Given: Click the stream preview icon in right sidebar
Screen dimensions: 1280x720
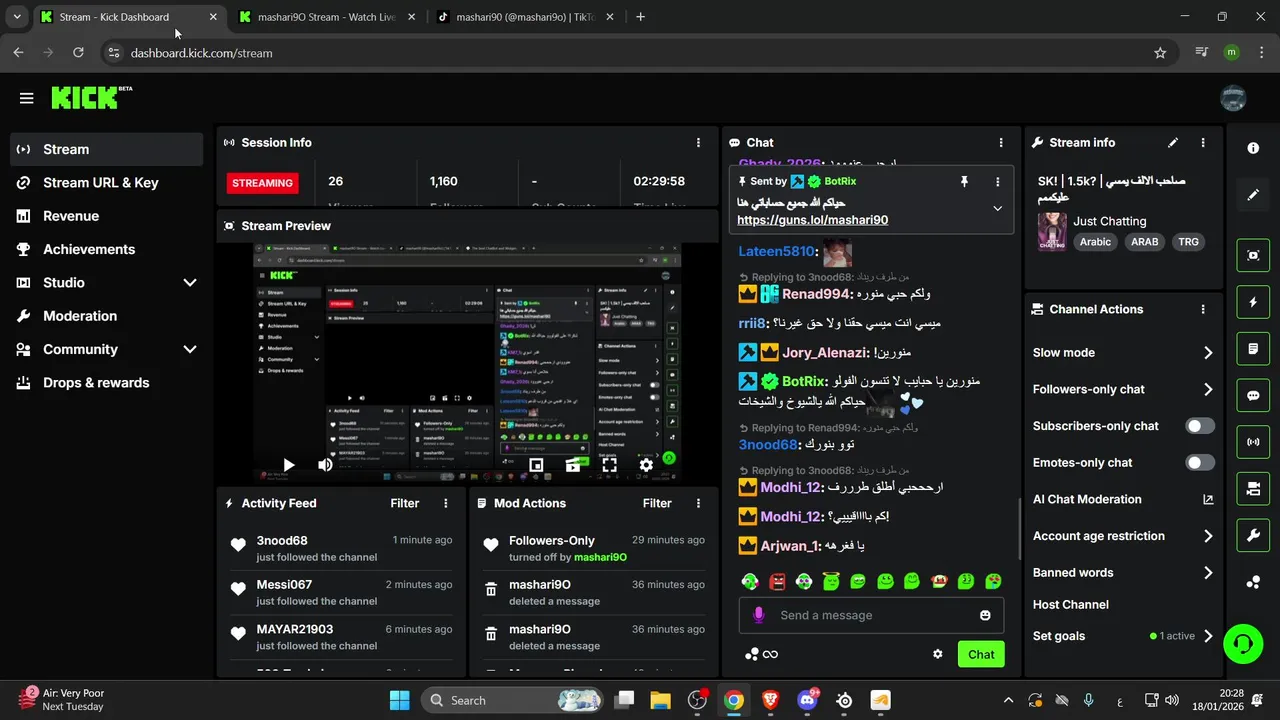Looking at the screenshot, I should pos(1253,255).
